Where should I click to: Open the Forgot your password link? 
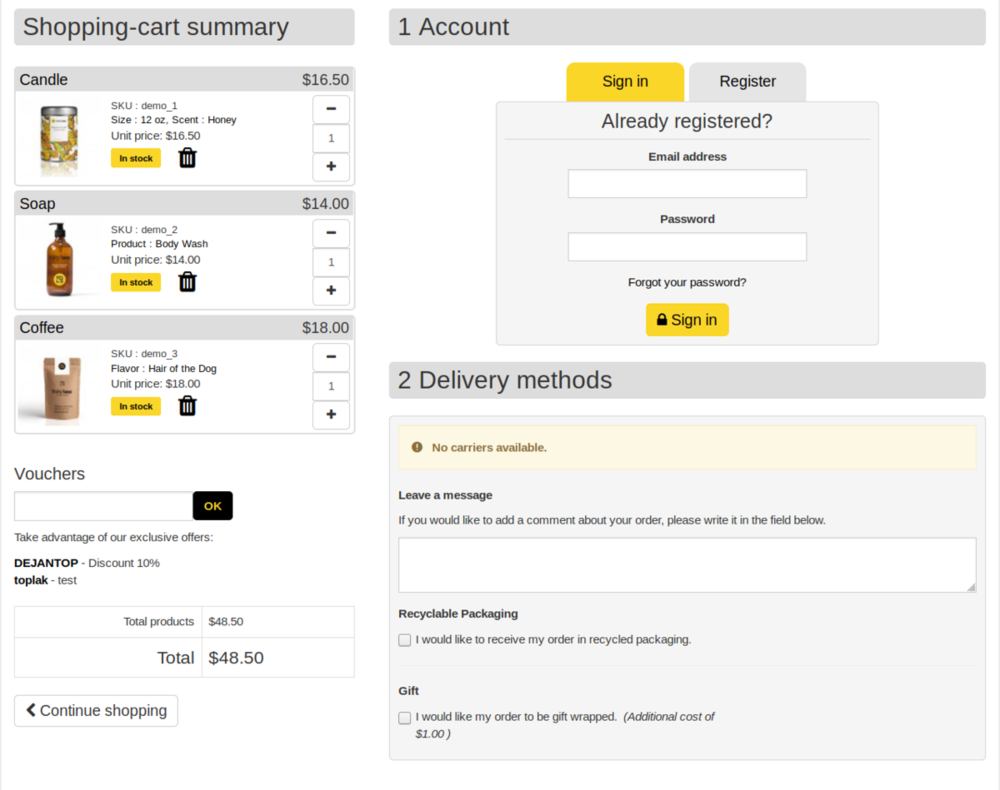click(x=687, y=282)
